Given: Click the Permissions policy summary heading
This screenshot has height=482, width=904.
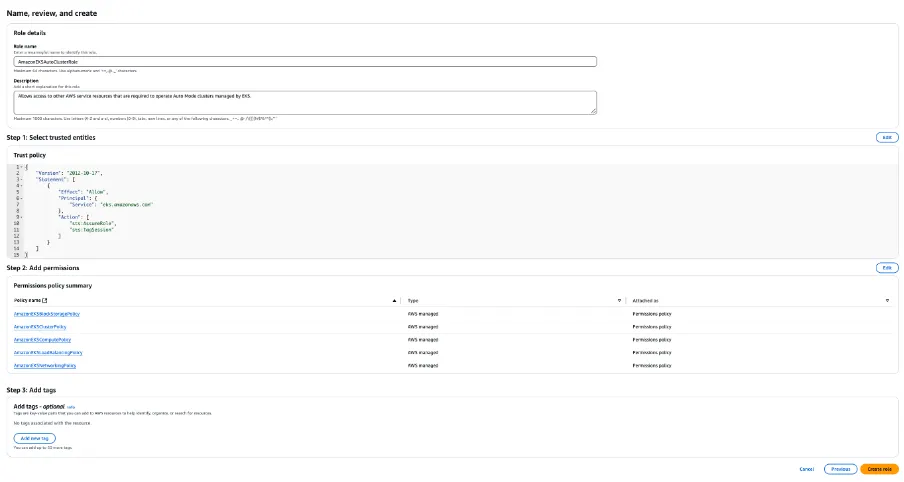Looking at the screenshot, I should 52,285.
